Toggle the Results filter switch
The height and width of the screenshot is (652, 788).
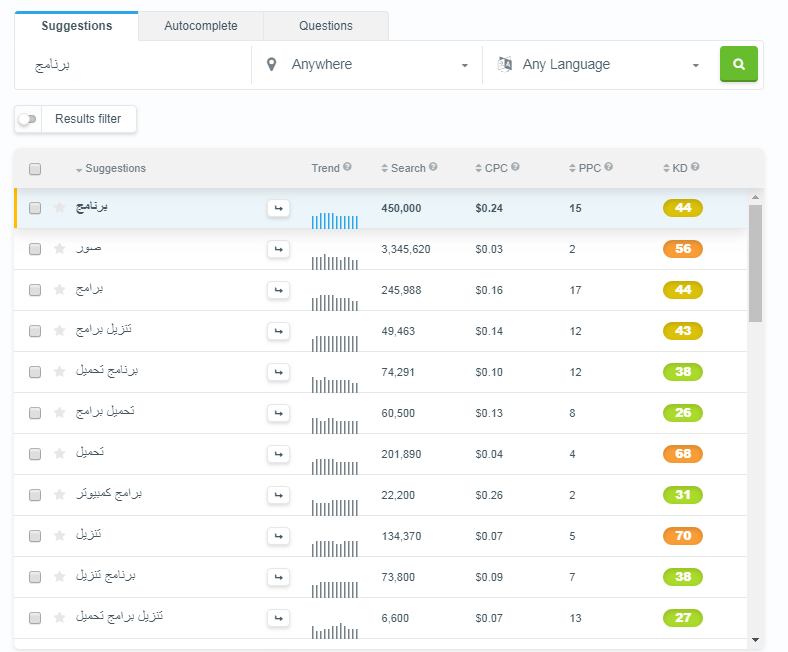pyautogui.click(x=28, y=119)
